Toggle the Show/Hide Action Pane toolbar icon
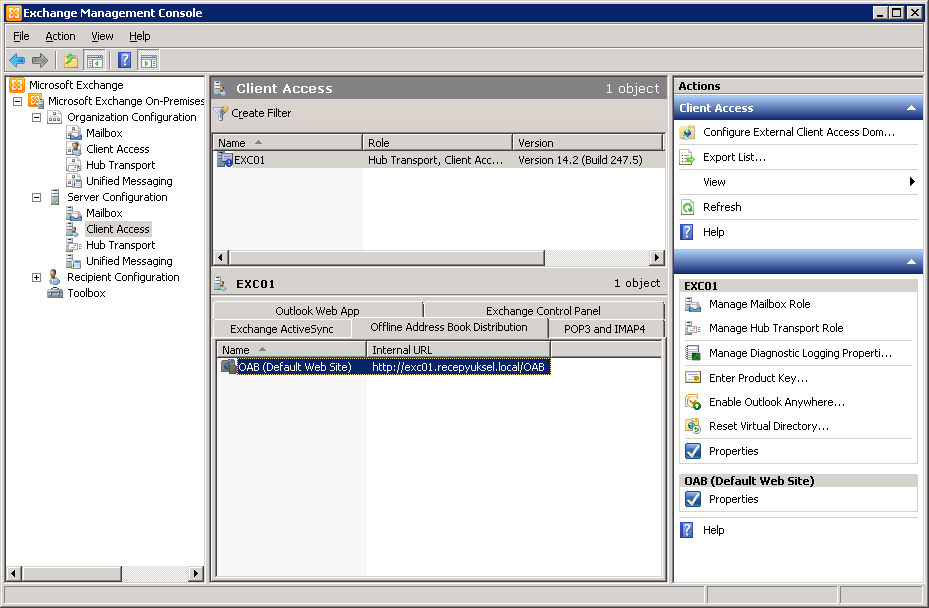Viewport: 929px width, 608px height. coord(149,60)
